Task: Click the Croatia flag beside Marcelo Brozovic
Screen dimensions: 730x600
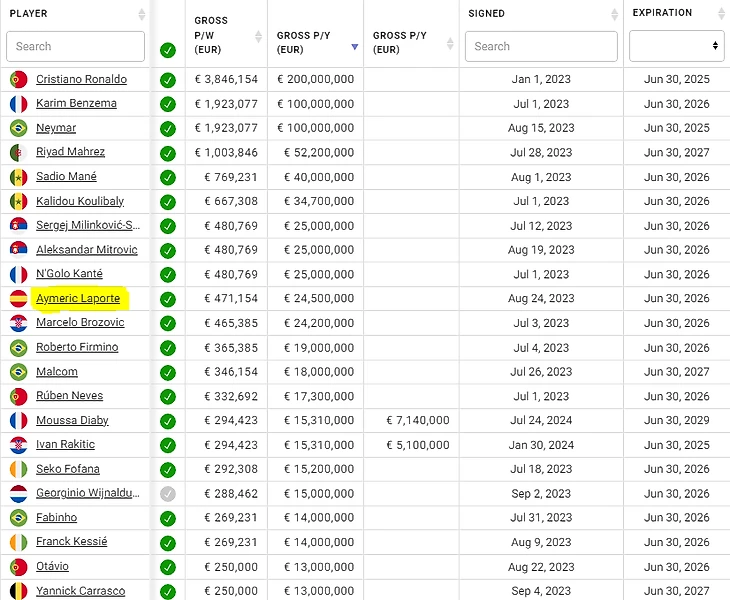Action: coord(18,323)
